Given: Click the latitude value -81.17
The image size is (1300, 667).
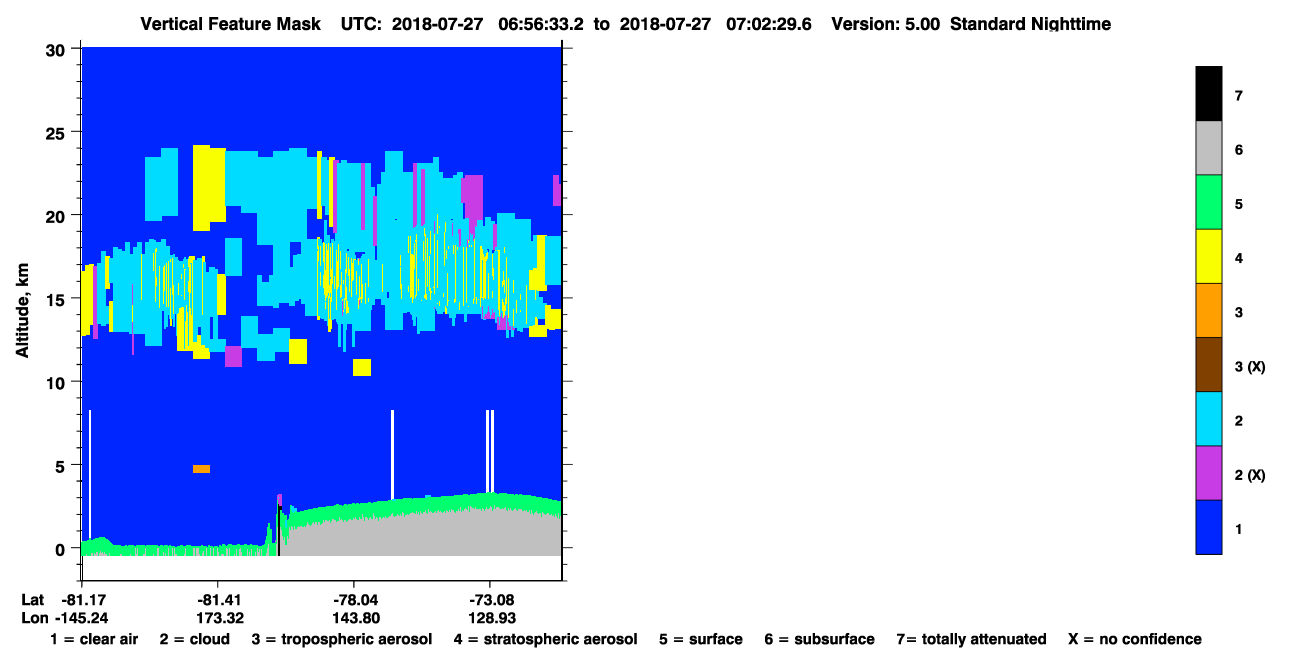Looking at the screenshot, I should 81,599.
